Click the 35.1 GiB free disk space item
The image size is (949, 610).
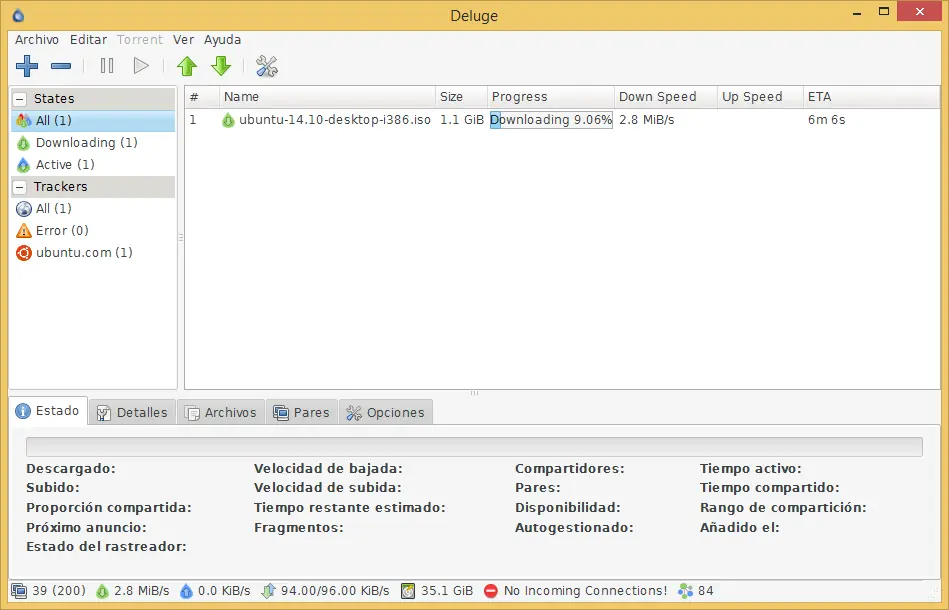[x=438, y=591]
